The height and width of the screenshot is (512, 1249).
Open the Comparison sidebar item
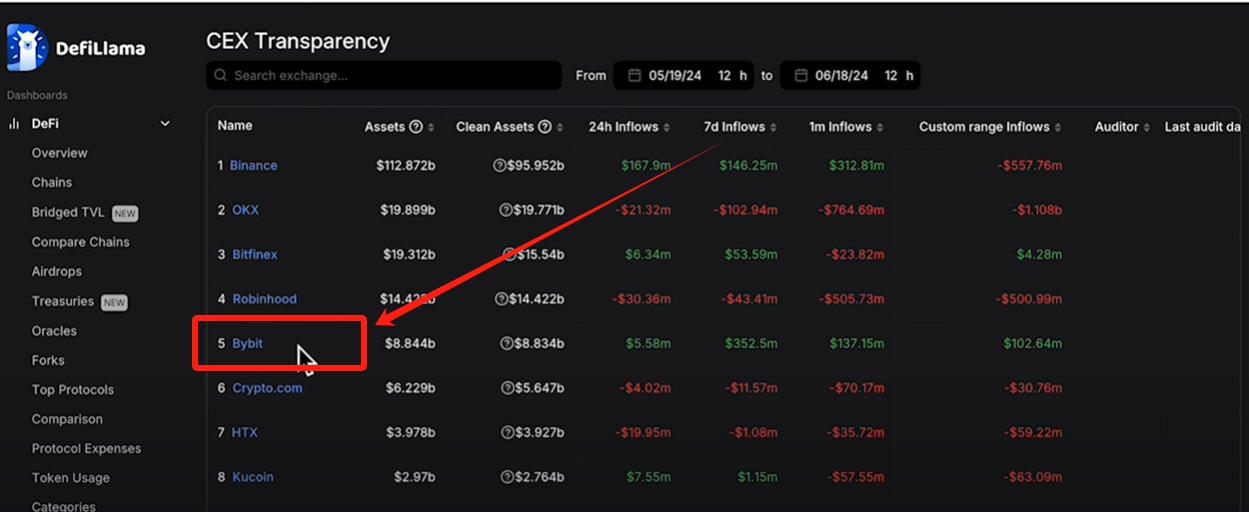pos(67,419)
